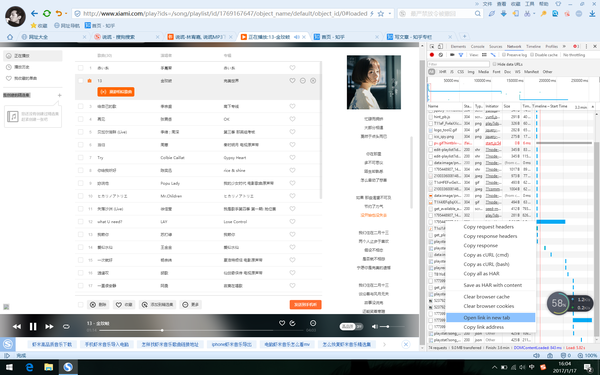Choose Clear browser cookies menu item
Image resolution: width=600 pixels, height=375 pixels.
[x=491, y=306]
